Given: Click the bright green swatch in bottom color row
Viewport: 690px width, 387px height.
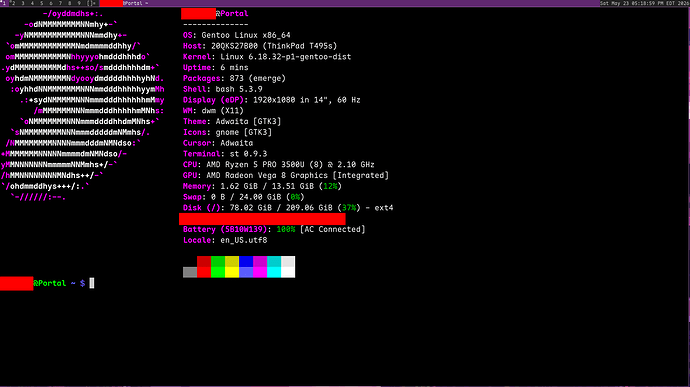Looking at the screenshot, I should [x=218, y=272].
